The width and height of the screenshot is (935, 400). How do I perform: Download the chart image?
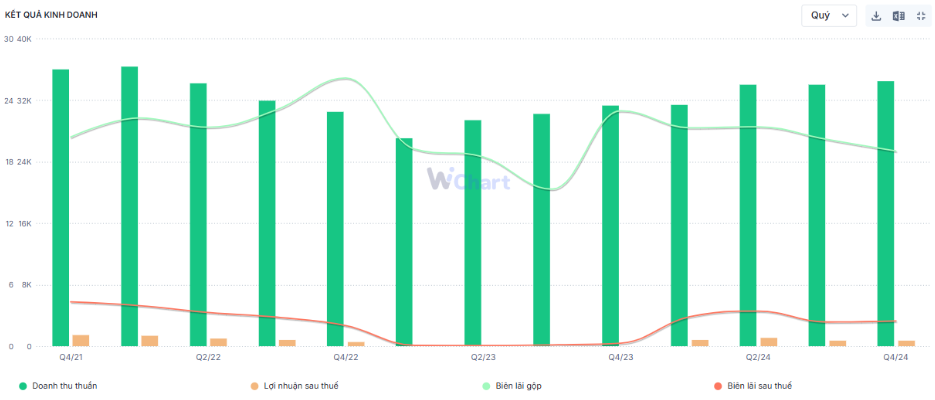click(x=876, y=16)
